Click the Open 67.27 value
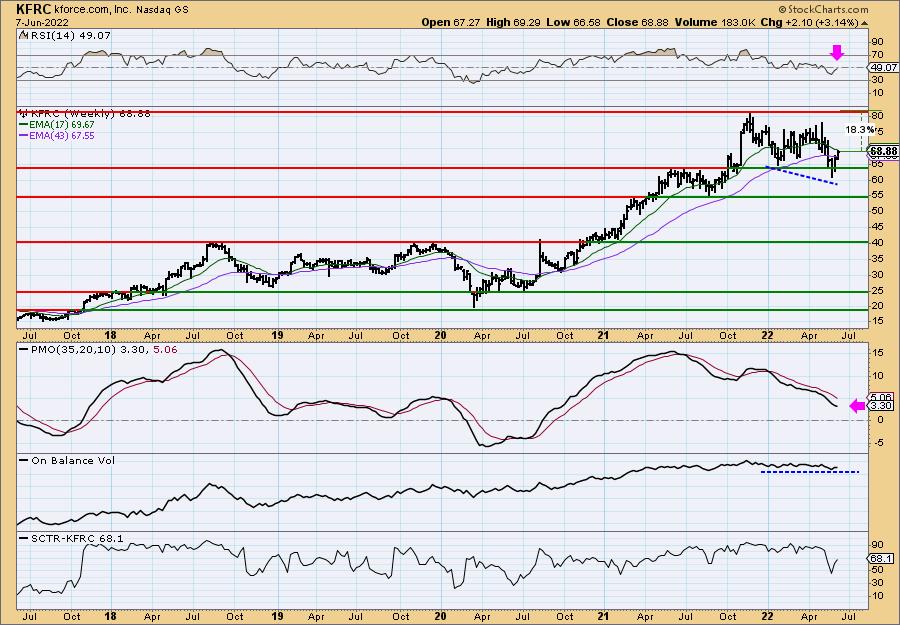Screen dimensions: 900x625 tap(451, 22)
